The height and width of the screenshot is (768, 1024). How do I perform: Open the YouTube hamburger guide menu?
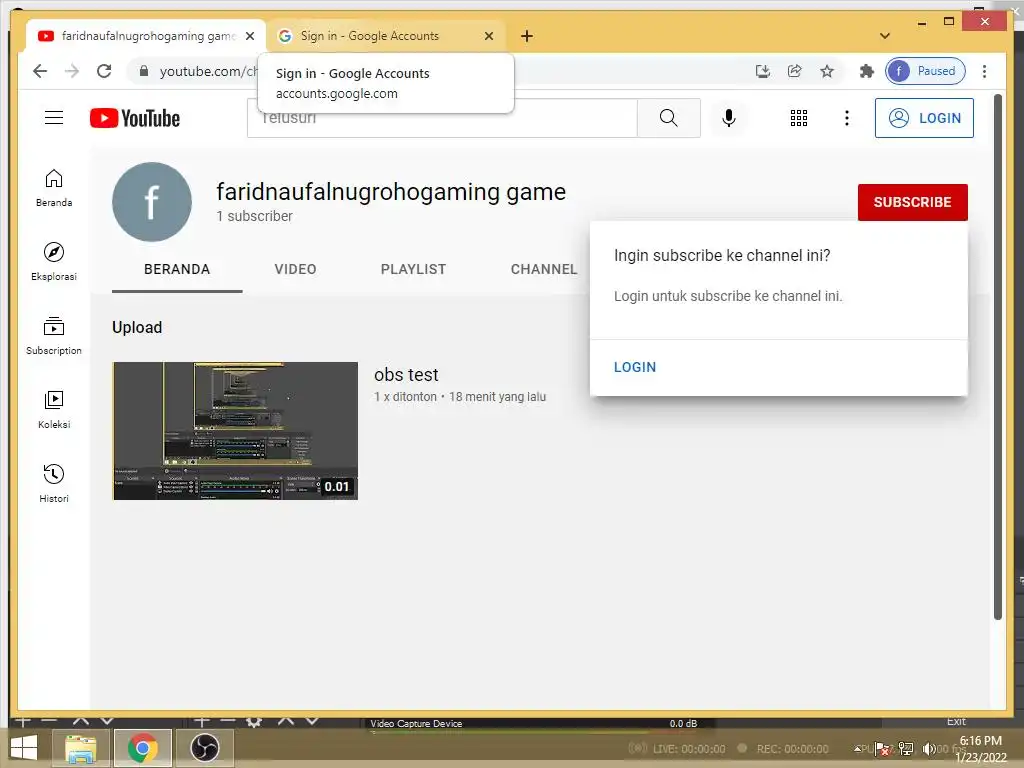click(x=54, y=118)
